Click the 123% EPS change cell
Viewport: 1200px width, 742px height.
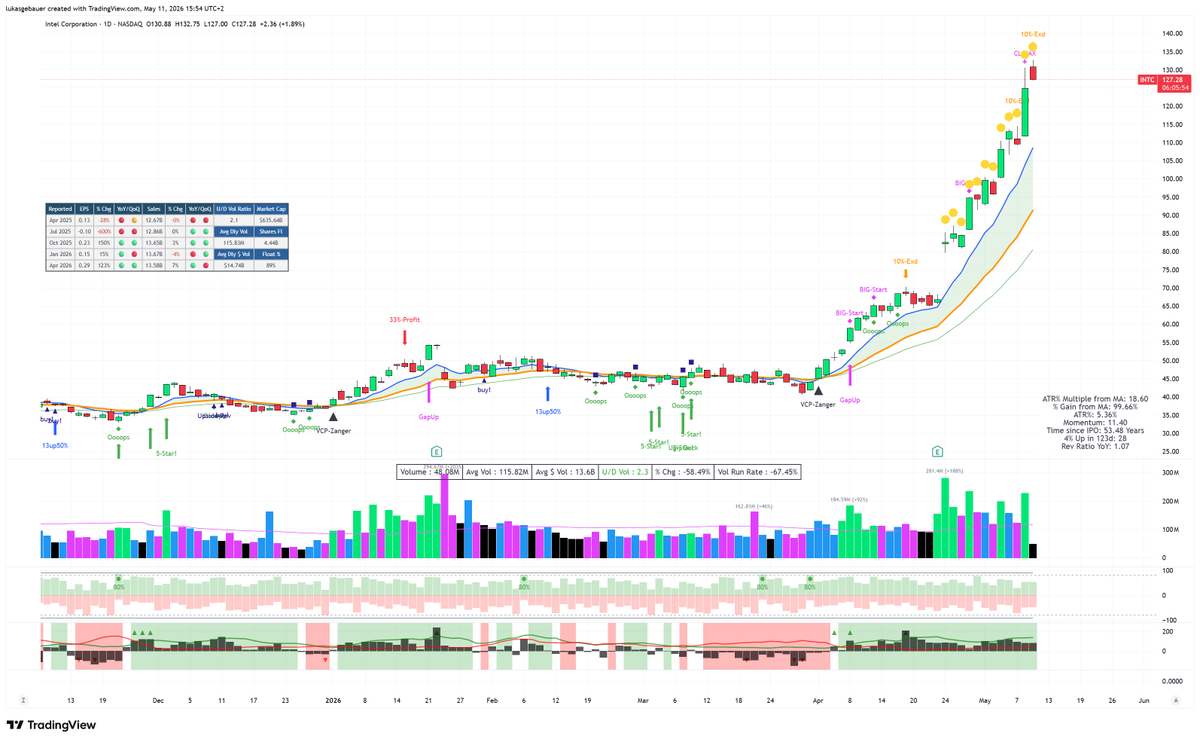pyautogui.click(x=104, y=266)
